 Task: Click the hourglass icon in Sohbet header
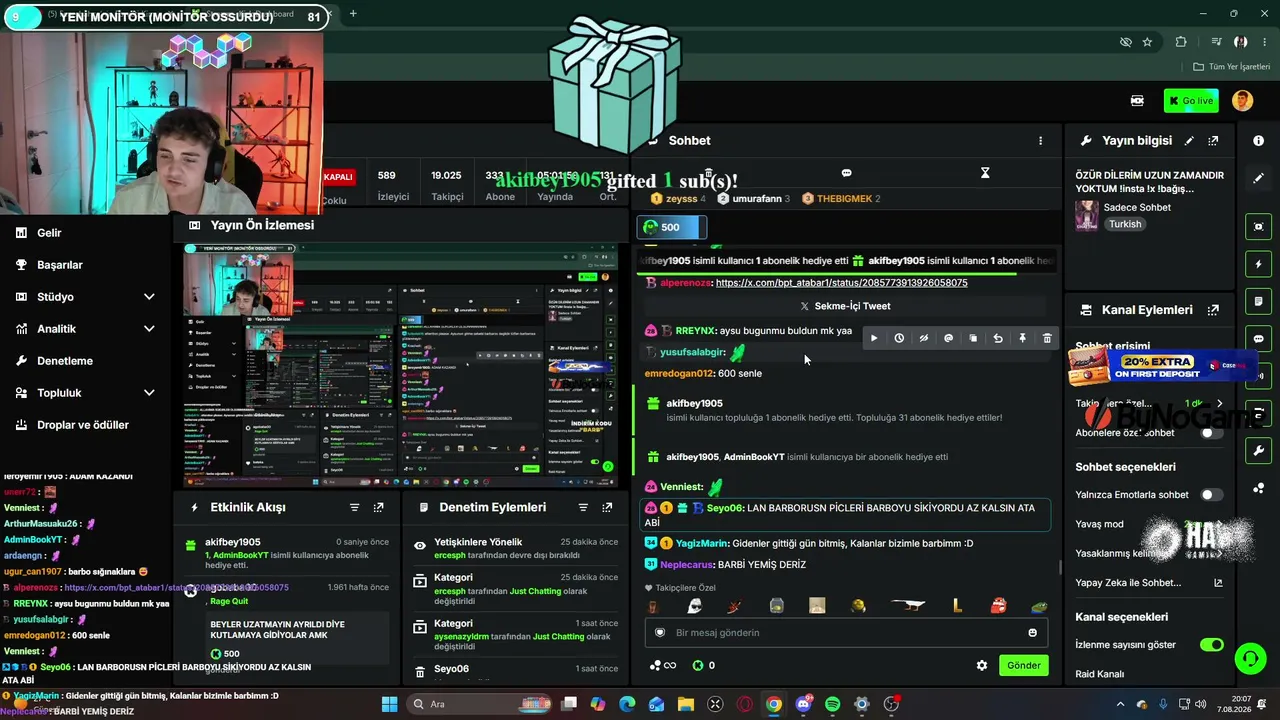pos(985,173)
